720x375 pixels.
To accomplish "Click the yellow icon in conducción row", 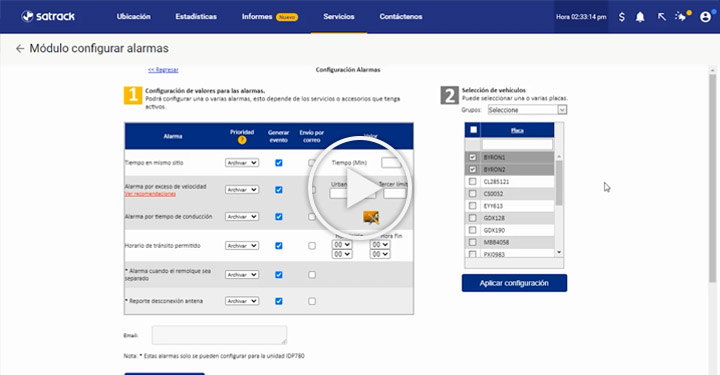I will point(371,217).
